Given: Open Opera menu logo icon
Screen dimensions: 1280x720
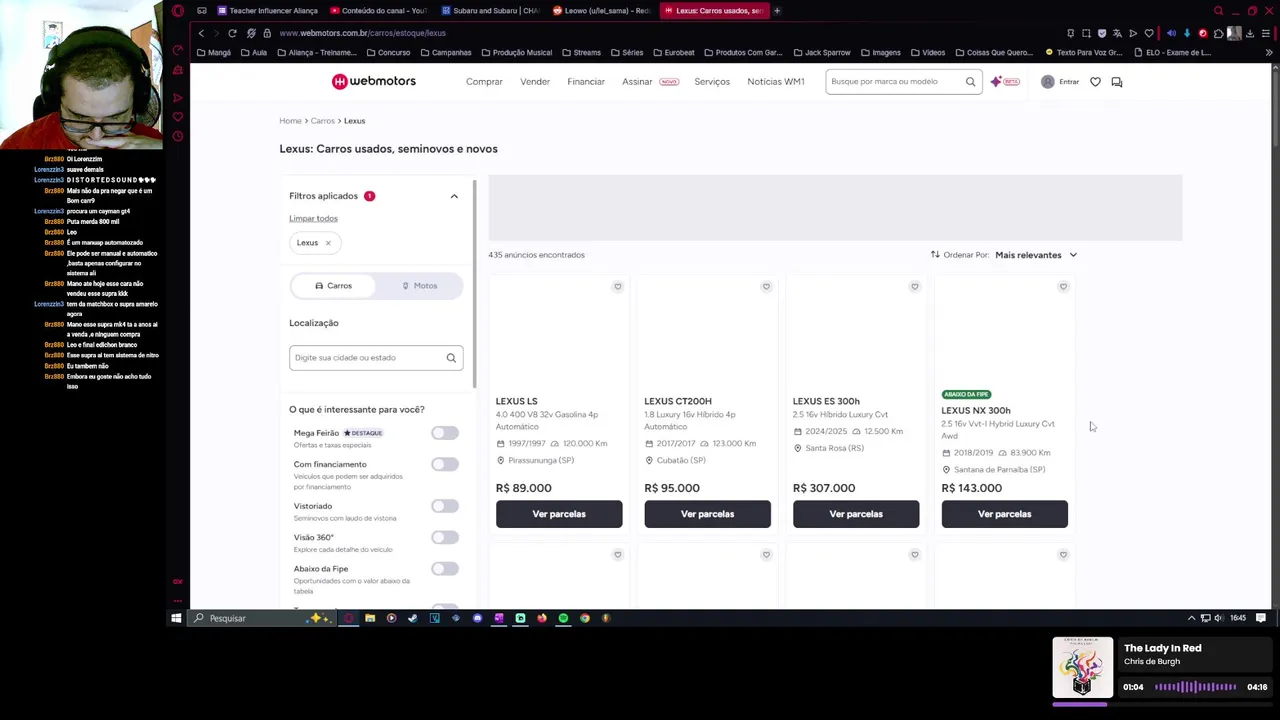Looking at the screenshot, I should [178, 11].
